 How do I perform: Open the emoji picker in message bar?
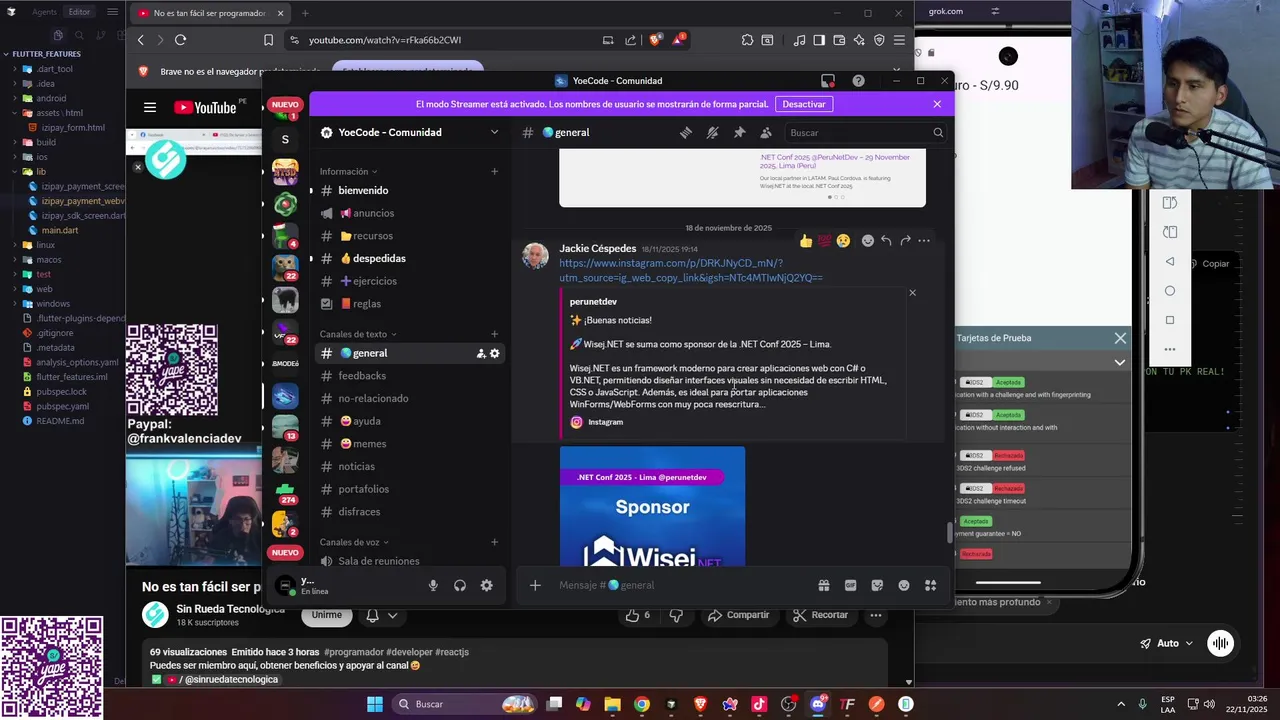[904, 585]
